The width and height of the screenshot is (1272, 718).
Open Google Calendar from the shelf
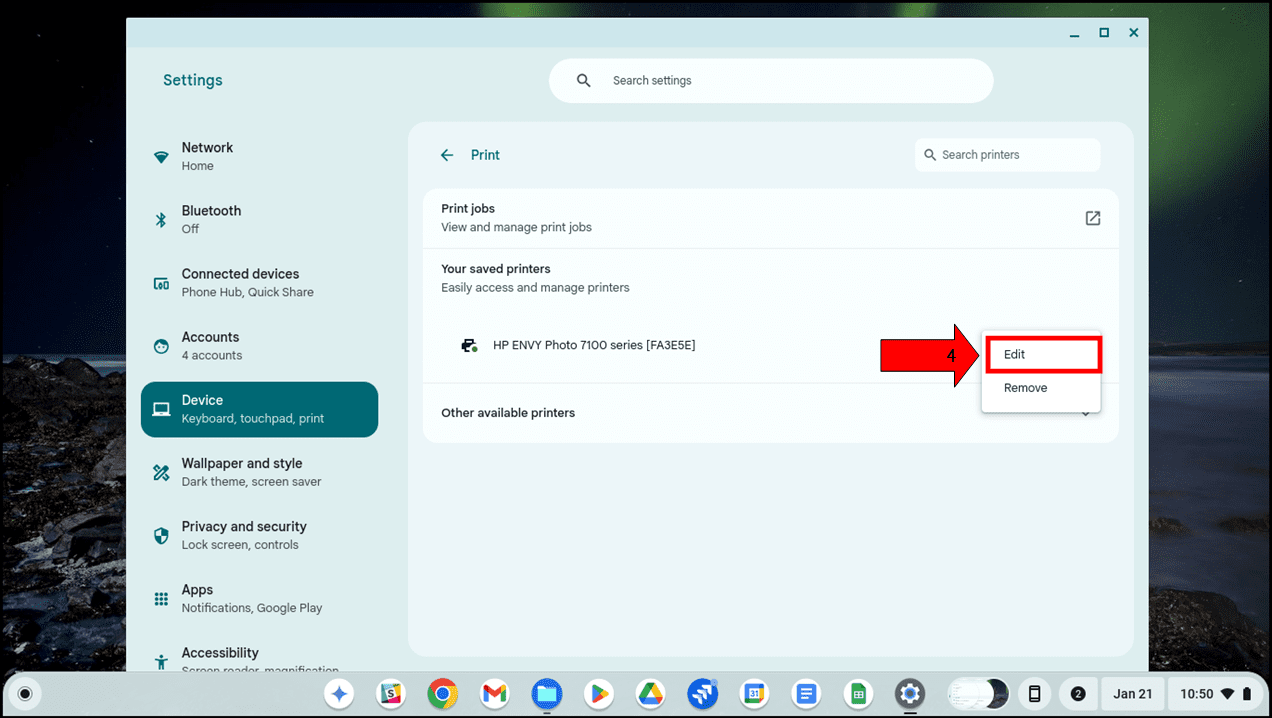pos(755,693)
